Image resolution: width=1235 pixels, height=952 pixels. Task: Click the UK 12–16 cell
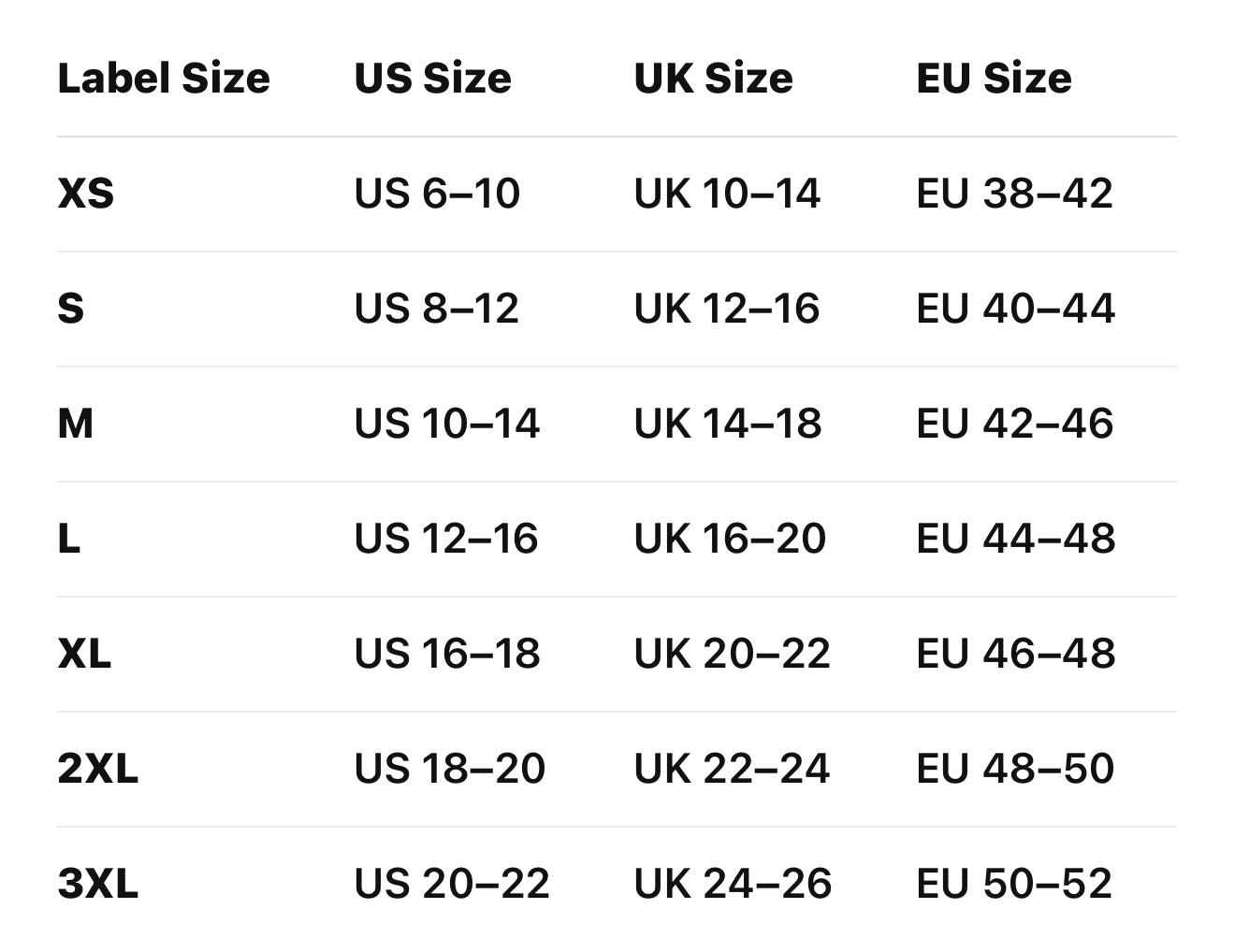click(x=727, y=310)
